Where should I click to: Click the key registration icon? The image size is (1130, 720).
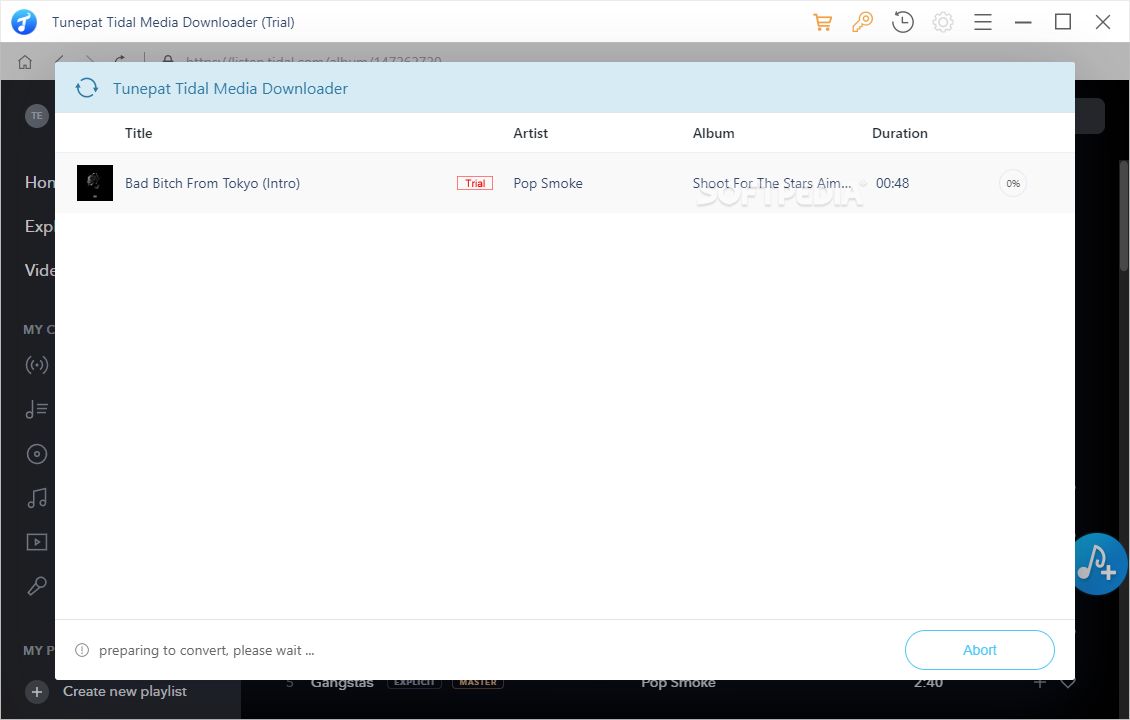(862, 22)
